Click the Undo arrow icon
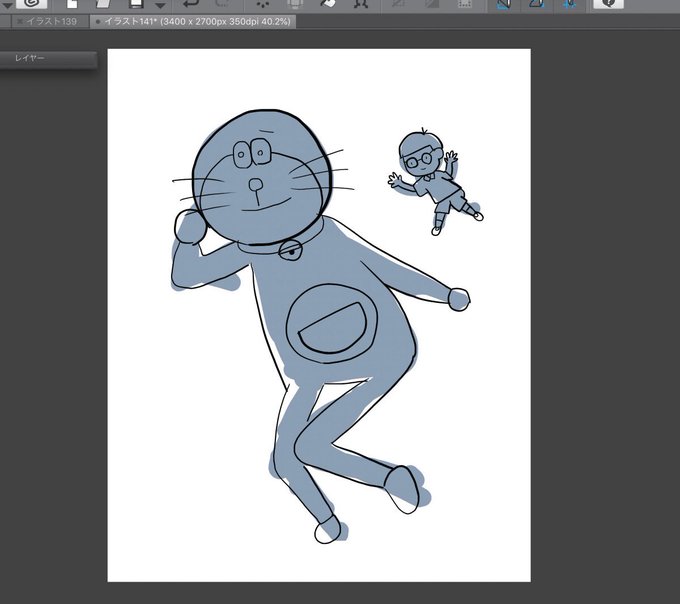 point(191,3)
